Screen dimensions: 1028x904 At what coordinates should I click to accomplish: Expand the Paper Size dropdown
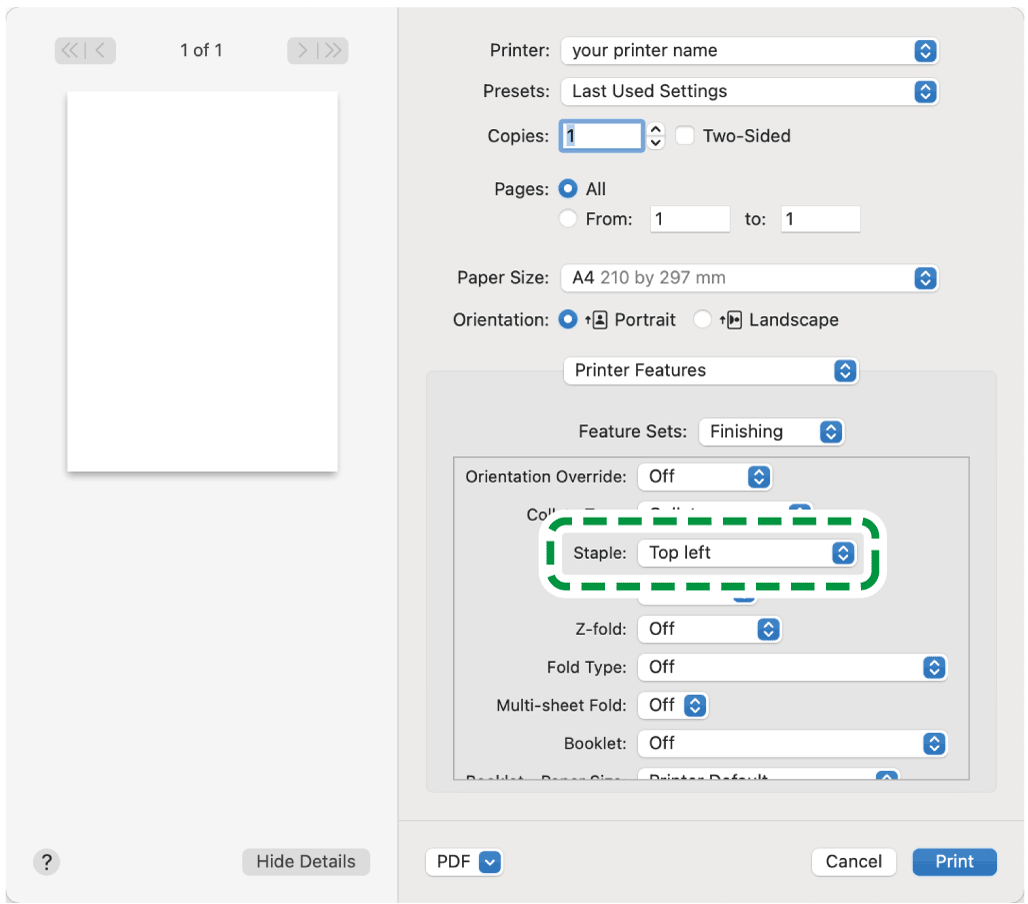pos(749,278)
